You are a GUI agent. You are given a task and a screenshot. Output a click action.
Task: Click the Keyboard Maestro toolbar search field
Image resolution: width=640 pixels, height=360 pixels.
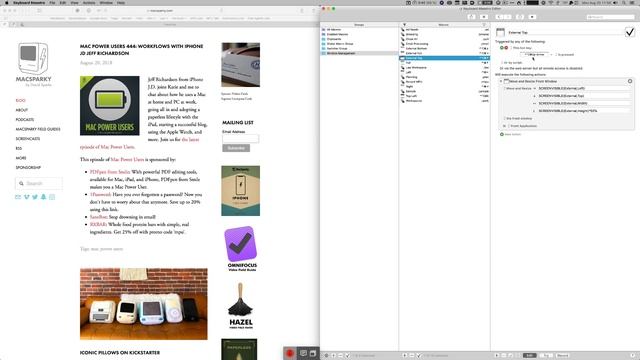pos(611,17)
